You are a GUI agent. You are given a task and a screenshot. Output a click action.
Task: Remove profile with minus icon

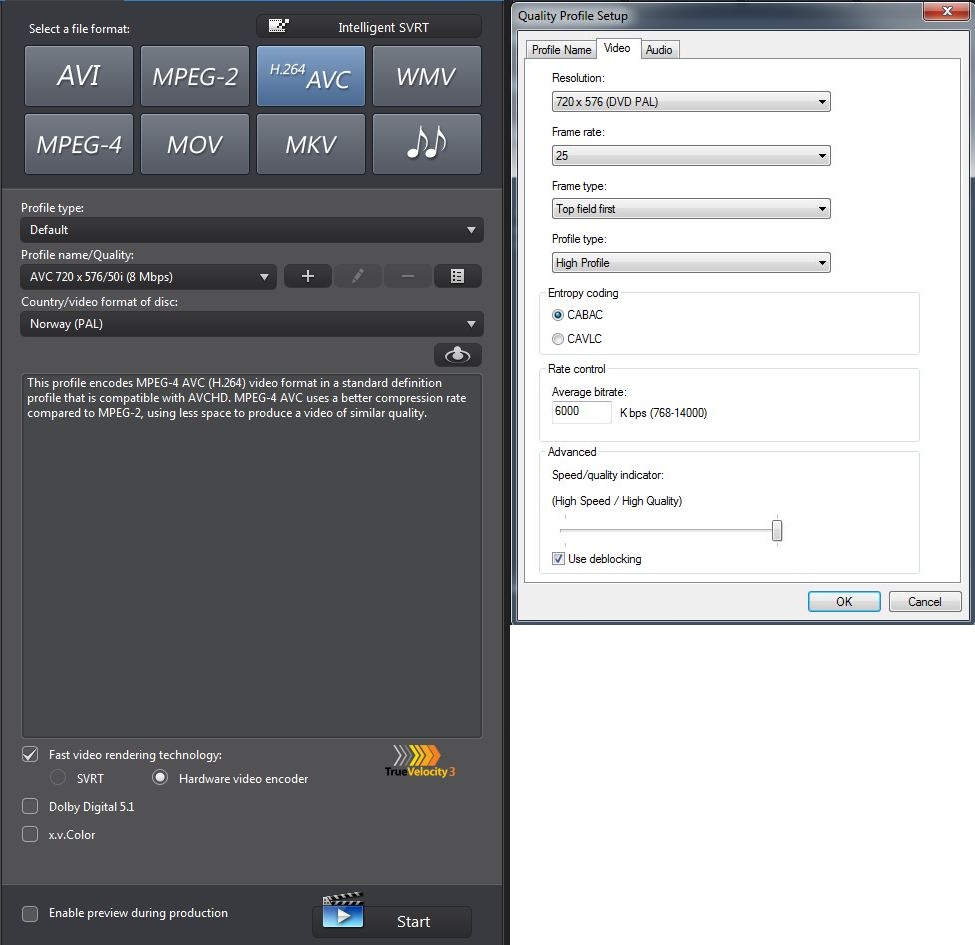pyautogui.click(x=408, y=276)
